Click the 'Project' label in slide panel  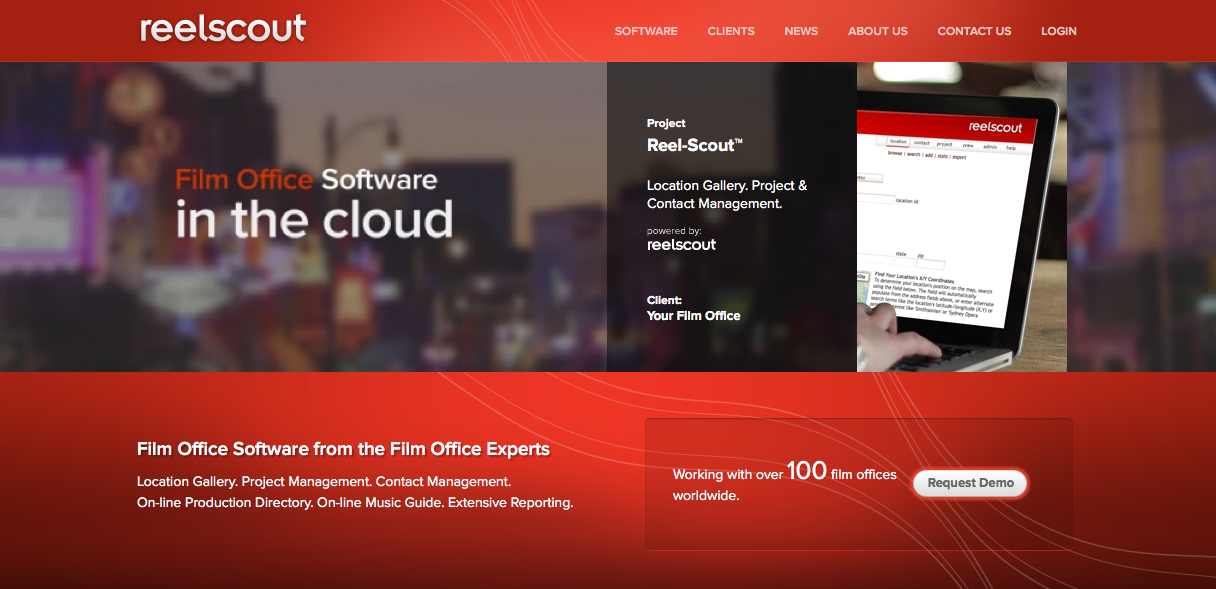click(x=666, y=123)
